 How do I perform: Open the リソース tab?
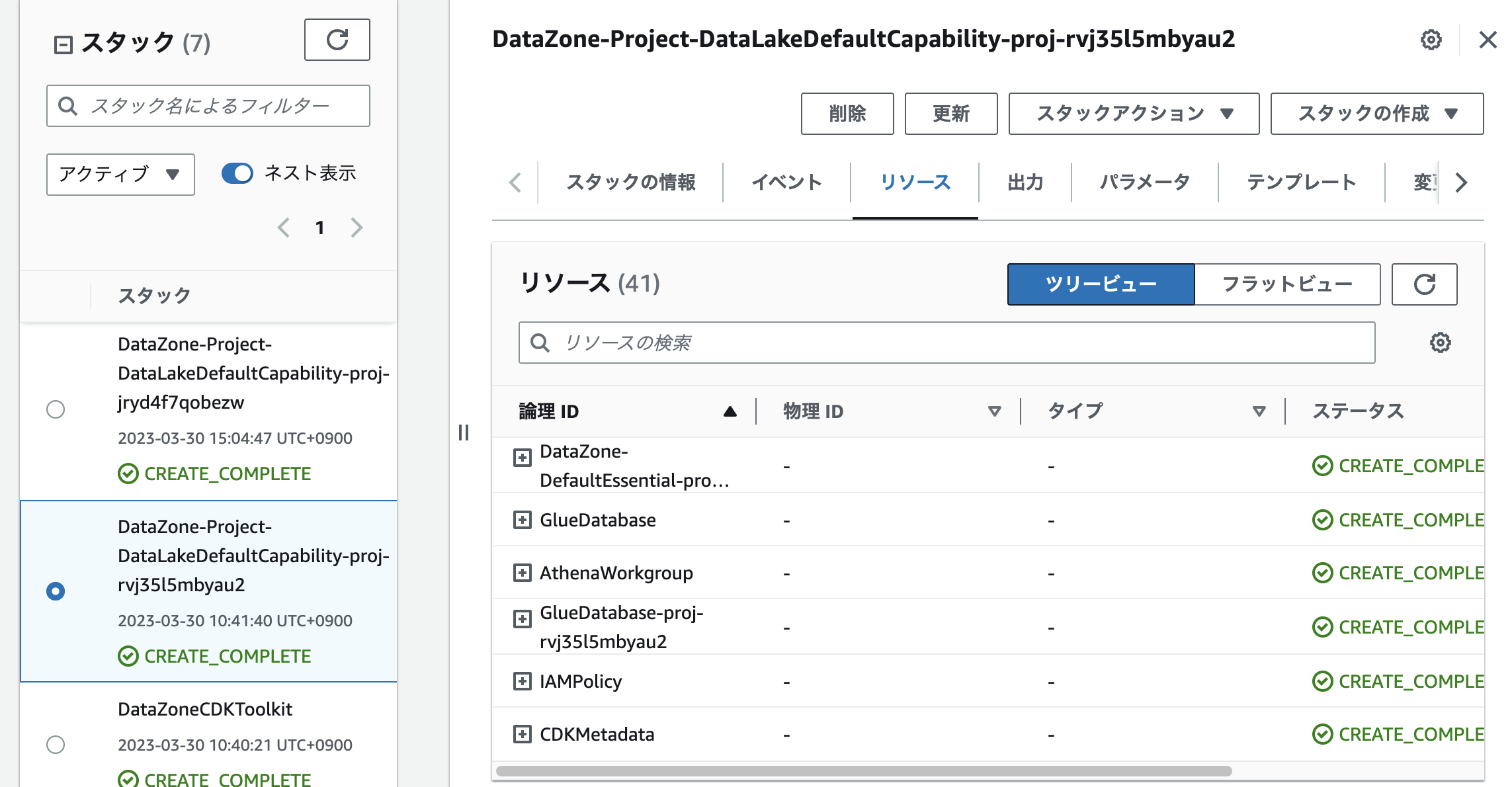point(915,183)
